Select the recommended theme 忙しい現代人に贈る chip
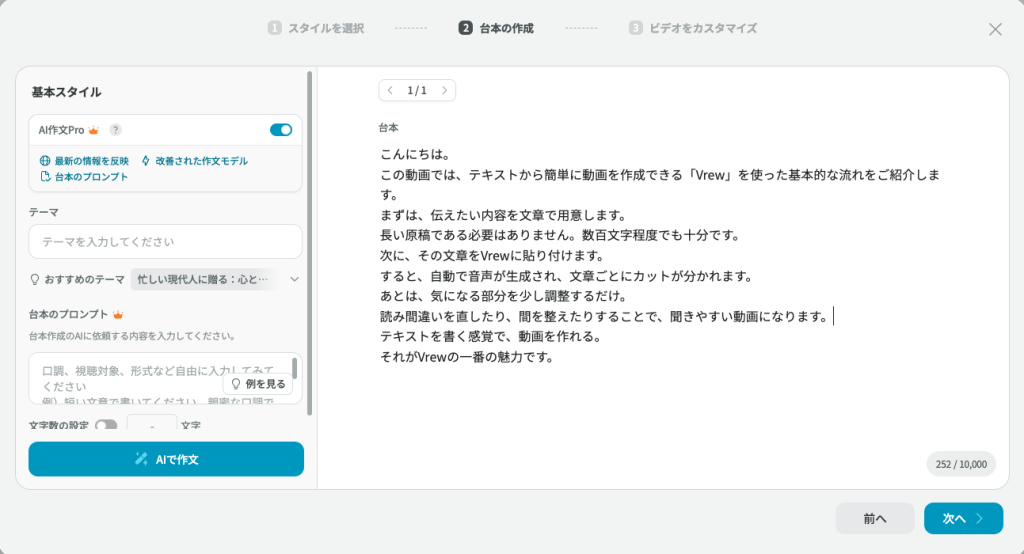 pyautogui.click(x=203, y=280)
